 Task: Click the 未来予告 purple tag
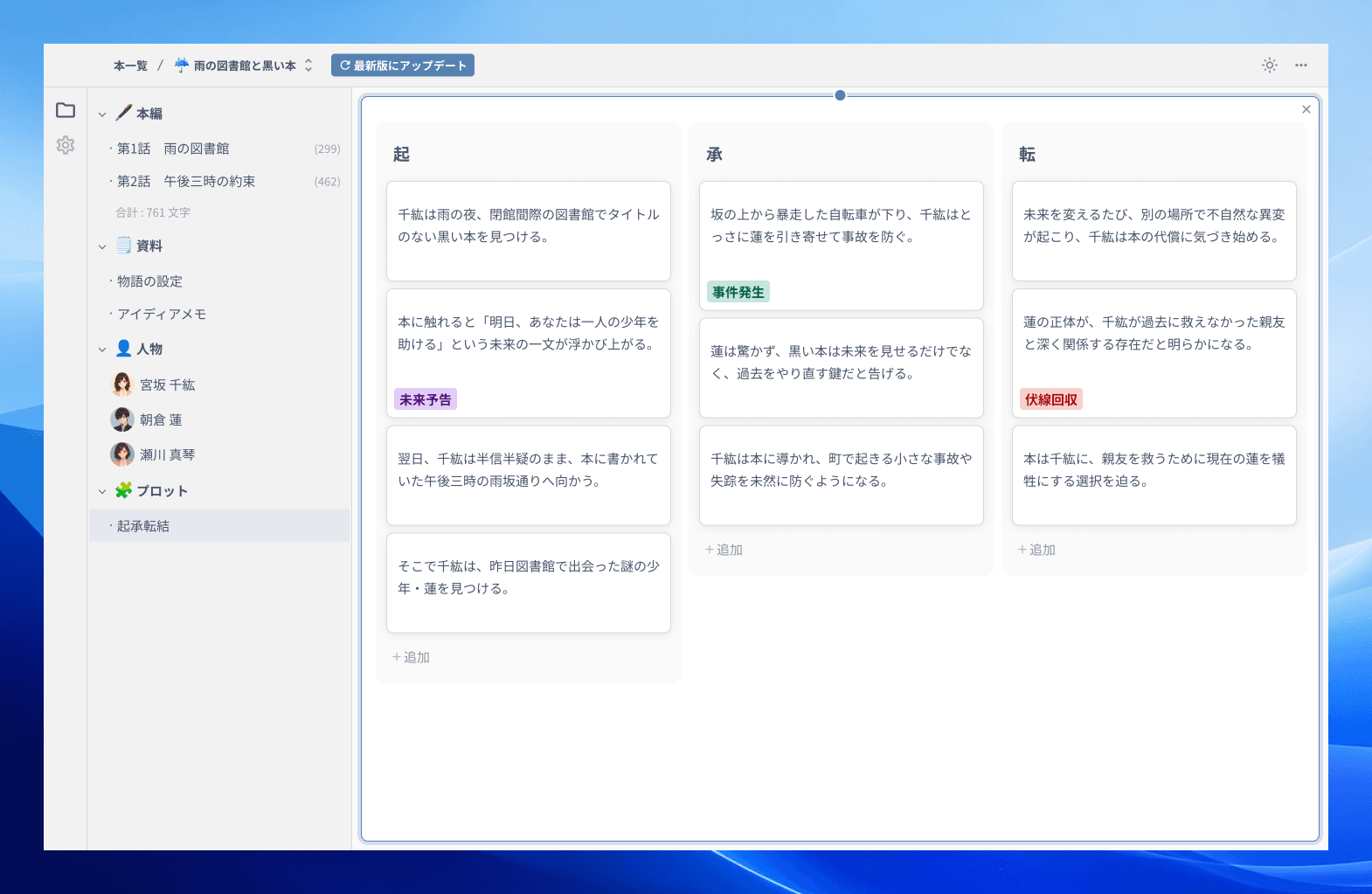pos(426,399)
